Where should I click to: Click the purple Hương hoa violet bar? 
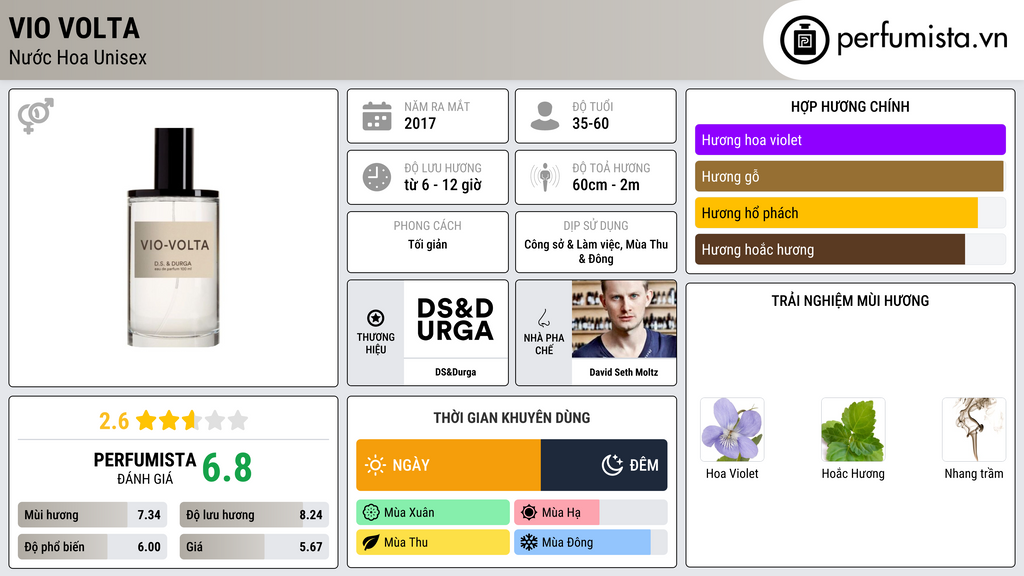850,140
